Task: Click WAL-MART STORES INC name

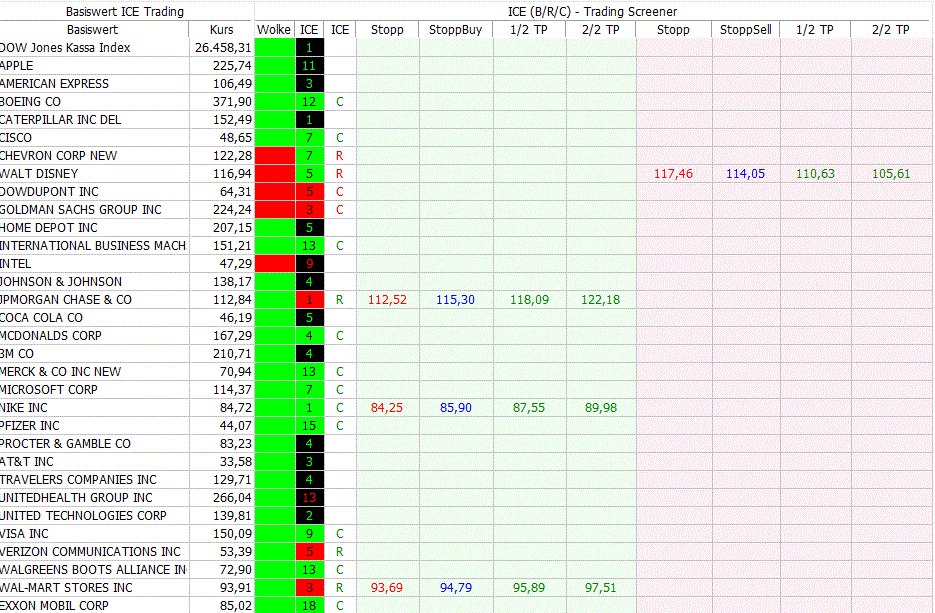Action: tap(66, 587)
